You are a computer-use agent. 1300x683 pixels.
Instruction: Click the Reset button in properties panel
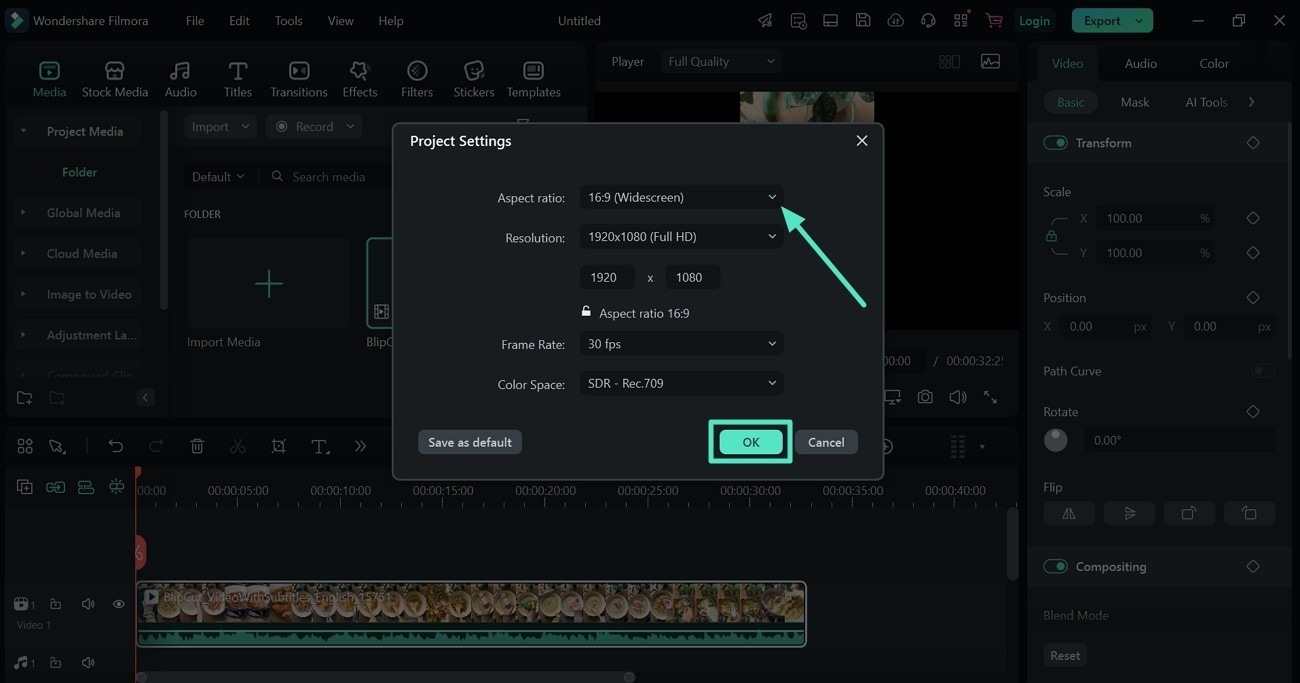1065,656
